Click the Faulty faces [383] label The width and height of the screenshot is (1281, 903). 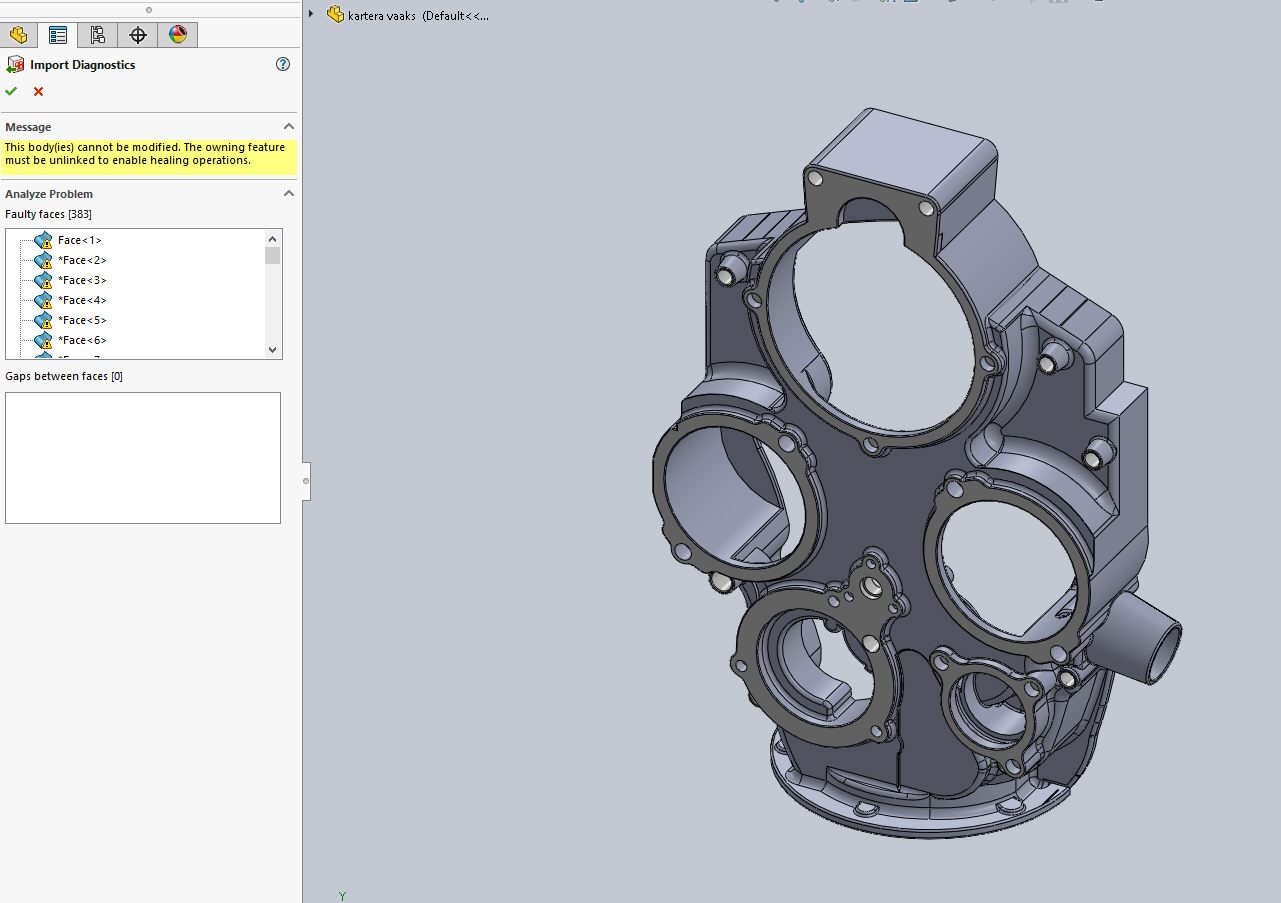tap(48, 214)
